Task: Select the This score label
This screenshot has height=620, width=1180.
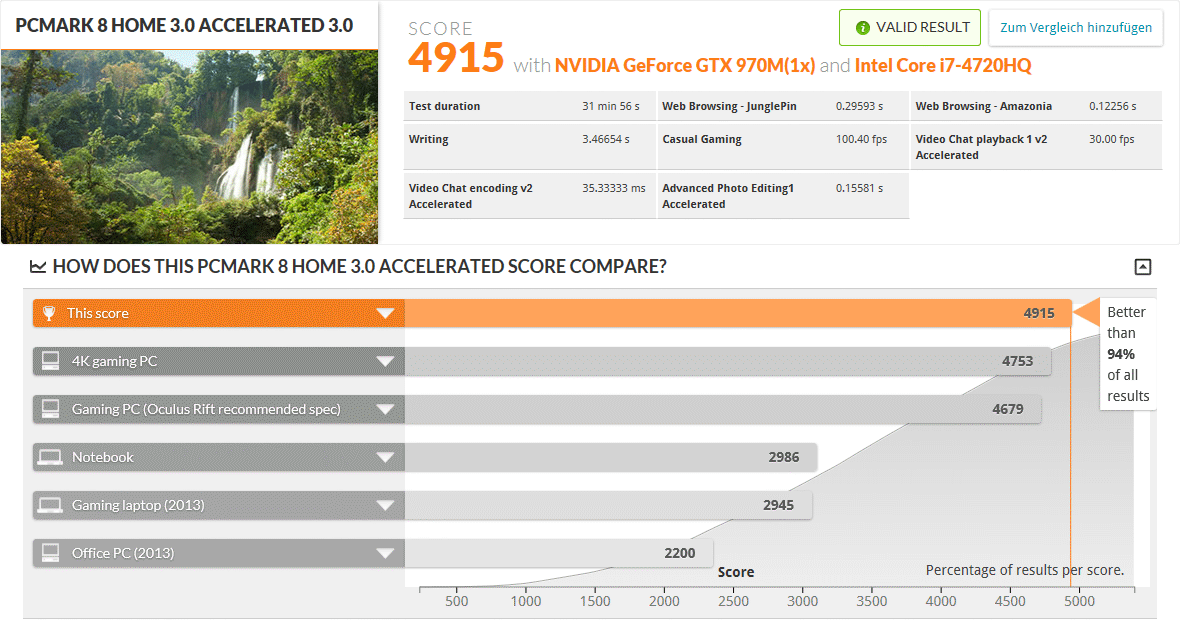Action: click(x=98, y=313)
